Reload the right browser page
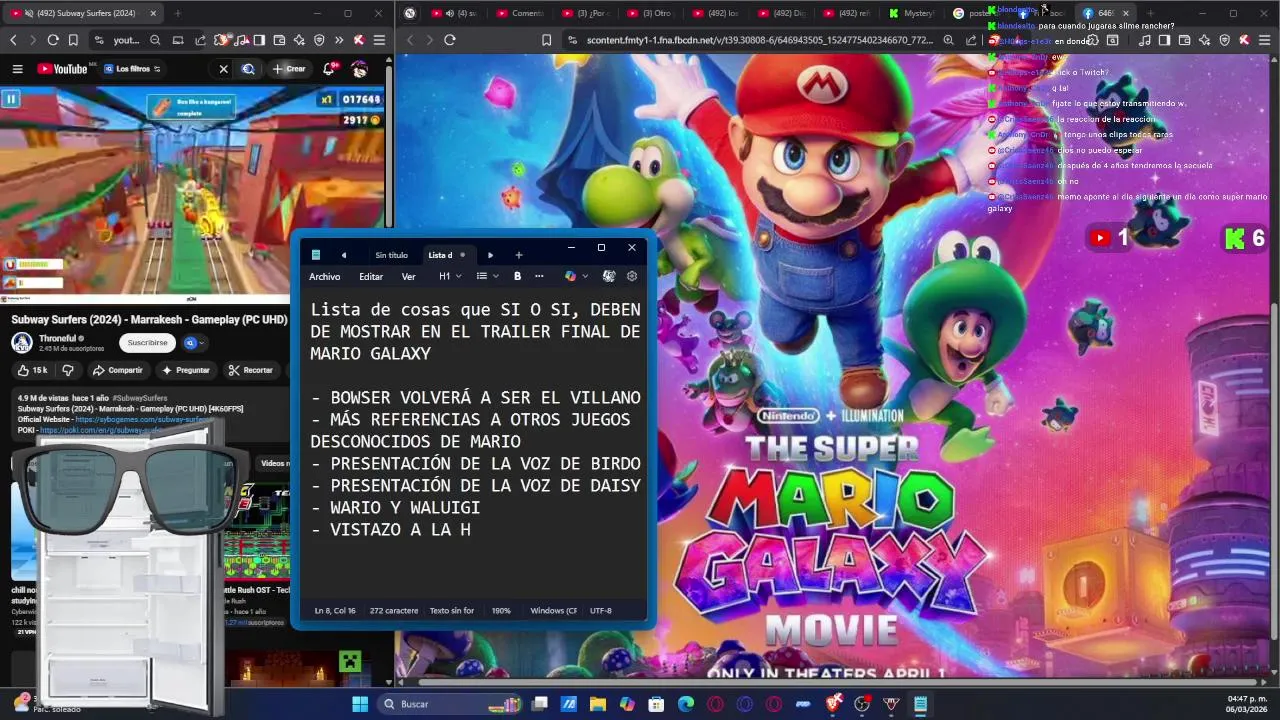This screenshot has height=720, width=1280. tap(449, 40)
